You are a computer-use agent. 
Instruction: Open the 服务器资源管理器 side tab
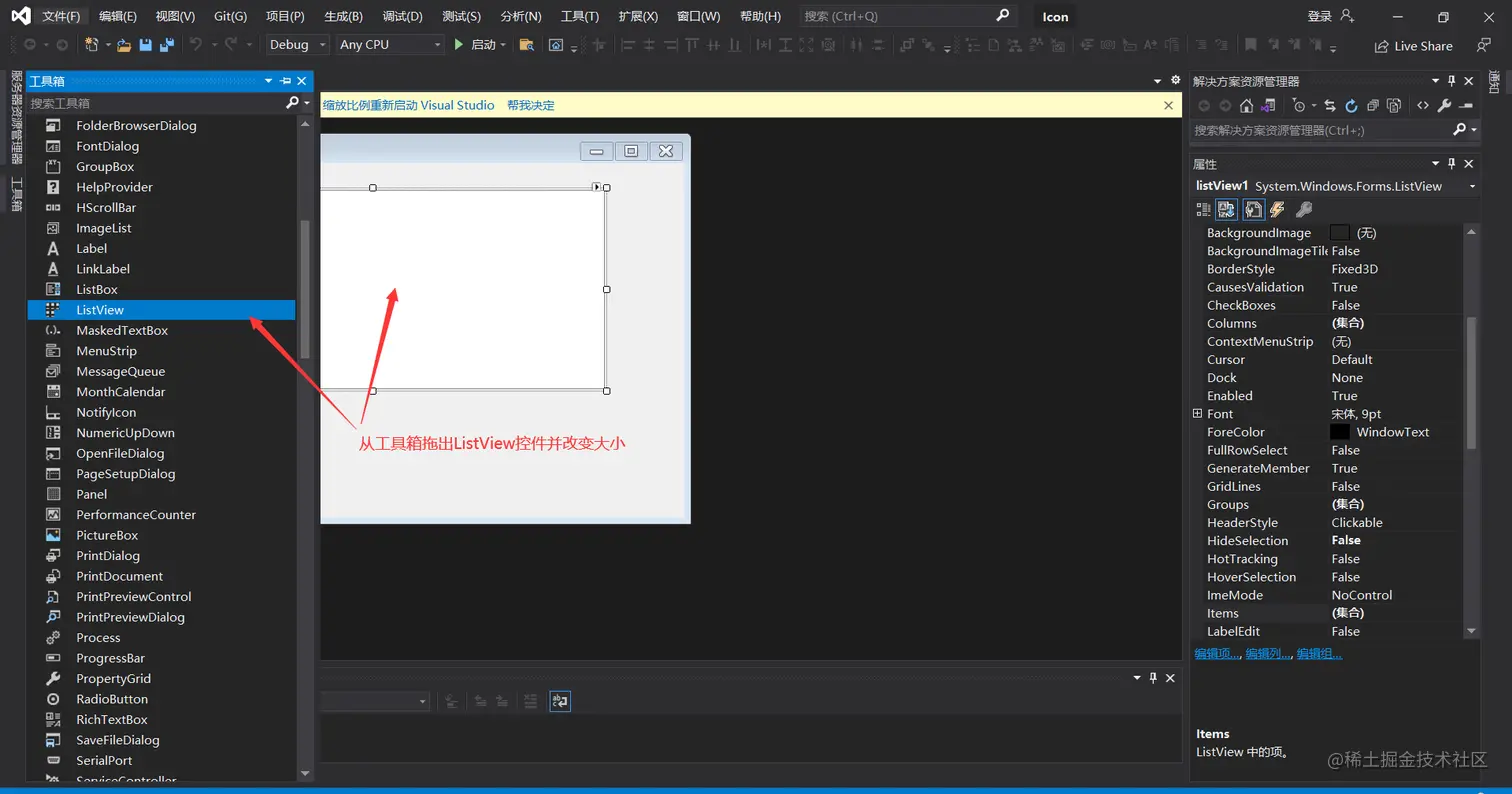click(16, 117)
